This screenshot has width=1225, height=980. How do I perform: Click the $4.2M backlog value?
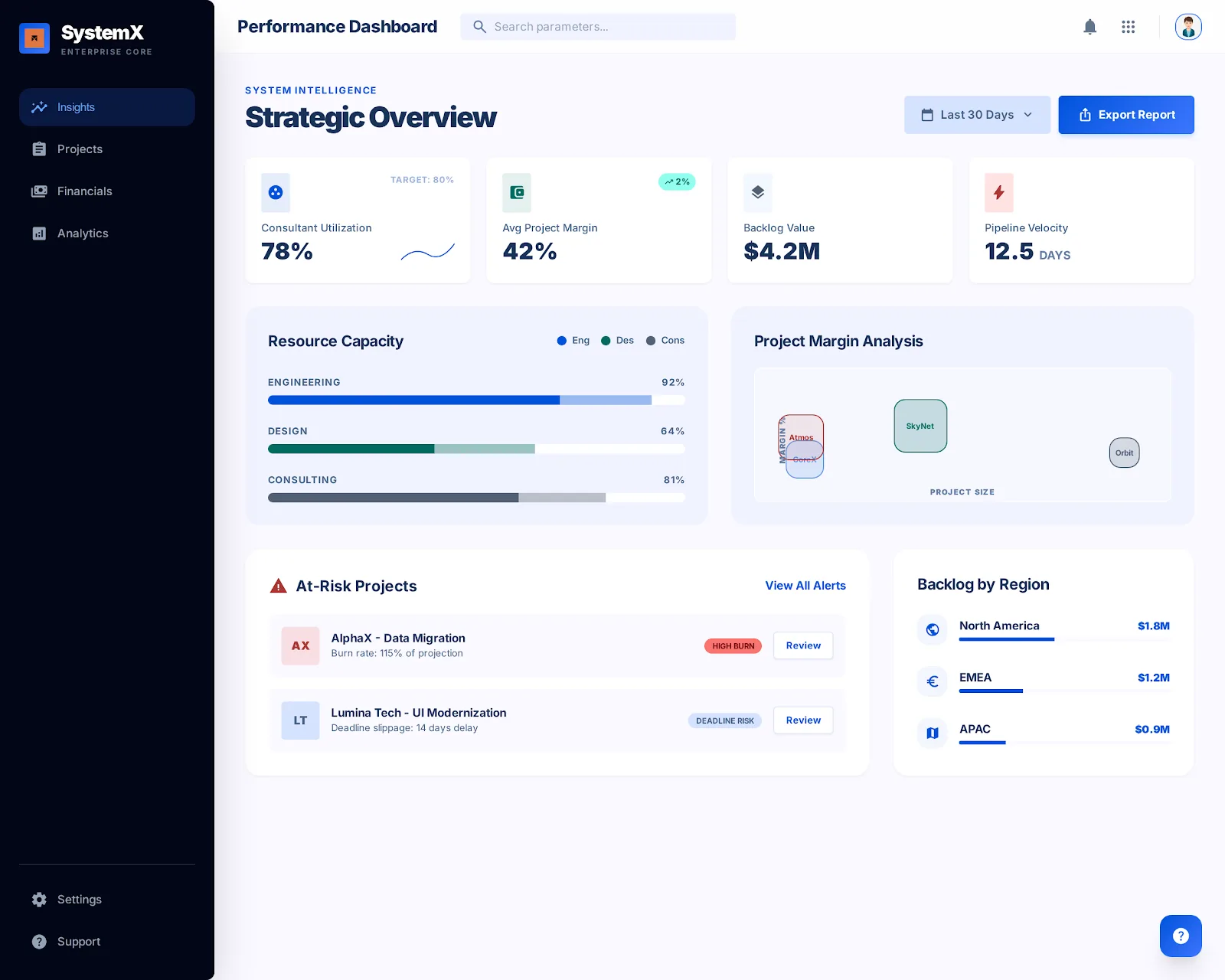pos(782,251)
